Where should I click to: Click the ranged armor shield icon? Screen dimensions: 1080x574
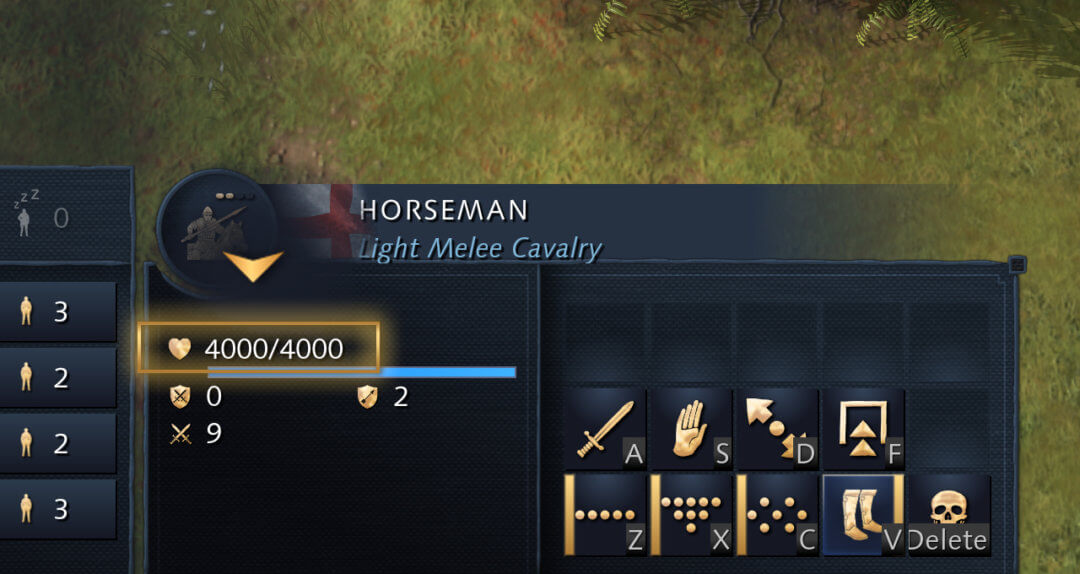pos(367,397)
